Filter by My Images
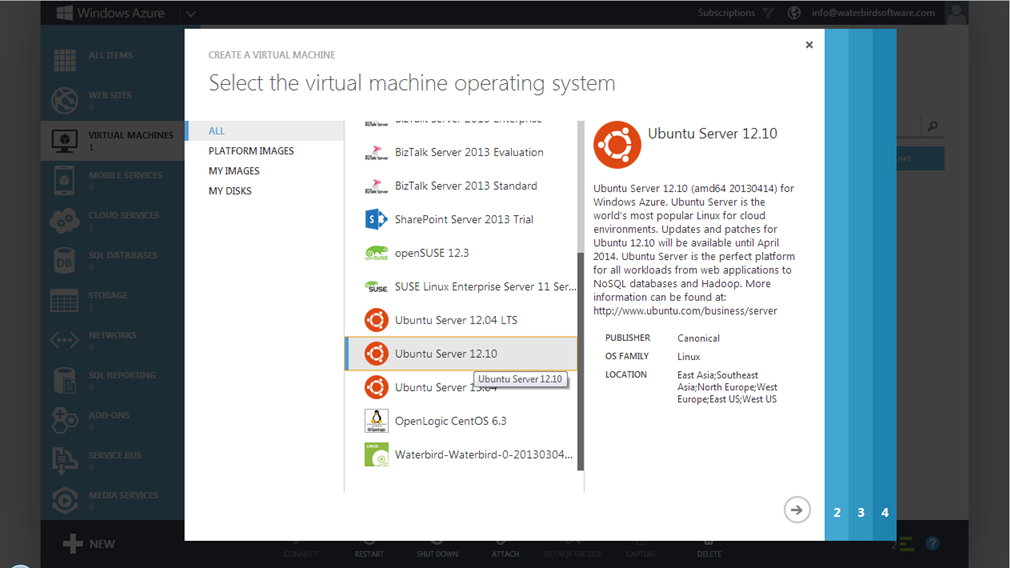 coord(234,171)
